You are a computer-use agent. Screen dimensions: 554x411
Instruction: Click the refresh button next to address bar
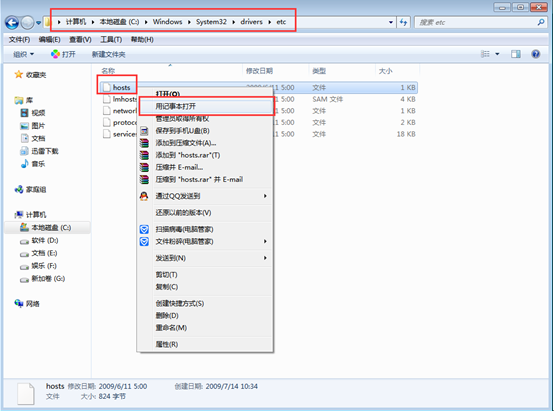tap(403, 22)
